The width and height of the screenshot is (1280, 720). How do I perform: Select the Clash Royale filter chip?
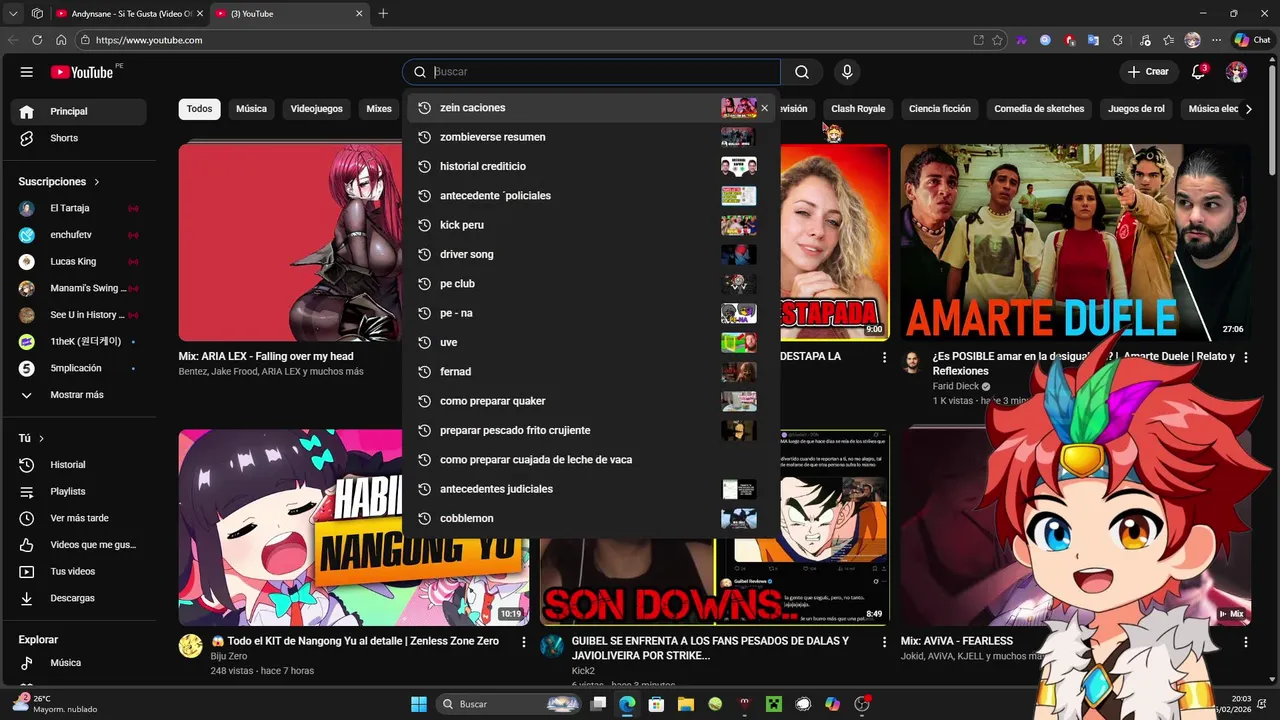858,109
